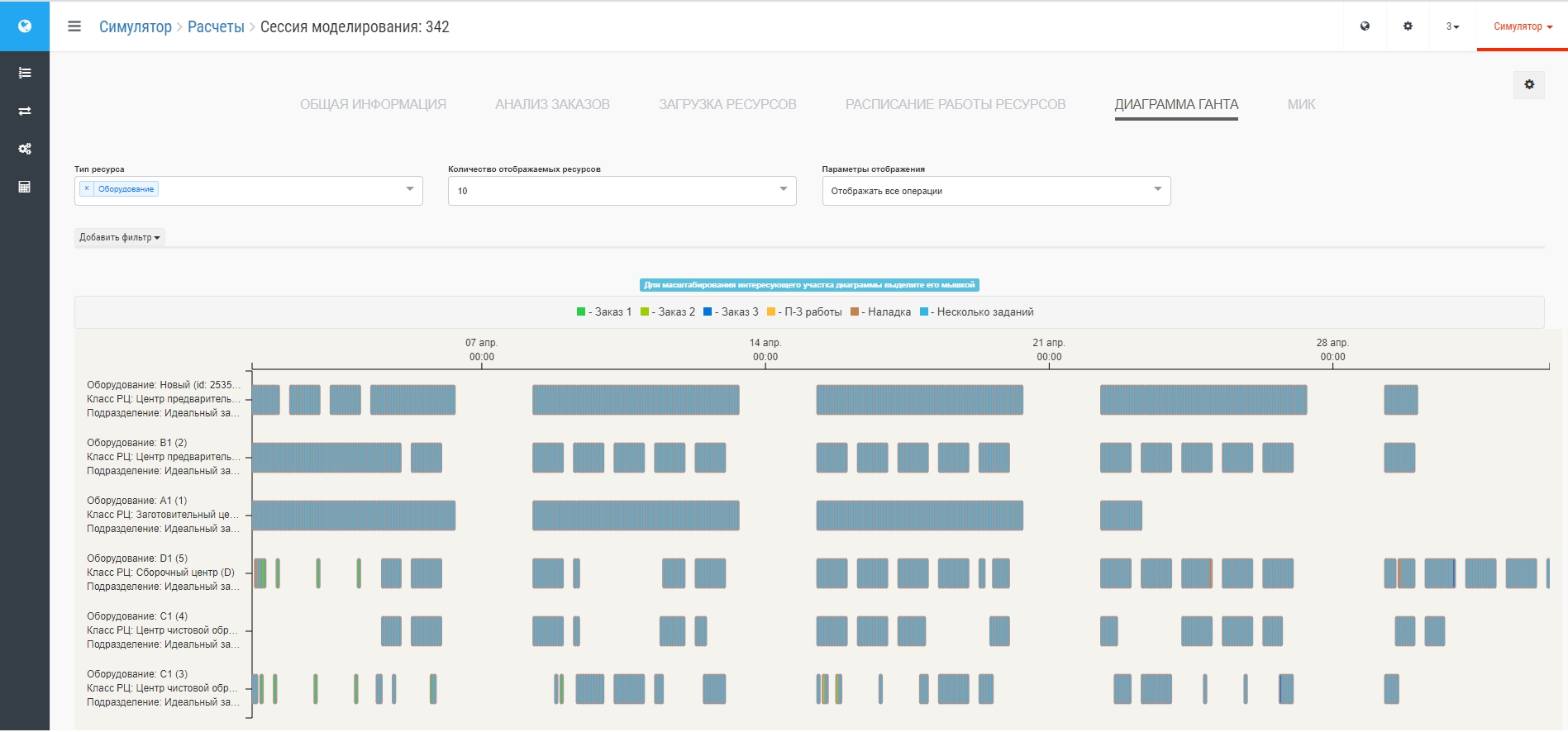Click the orange П-З работы legend swatch
Viewport: 1568px width, 732px height.
point(771,311)
